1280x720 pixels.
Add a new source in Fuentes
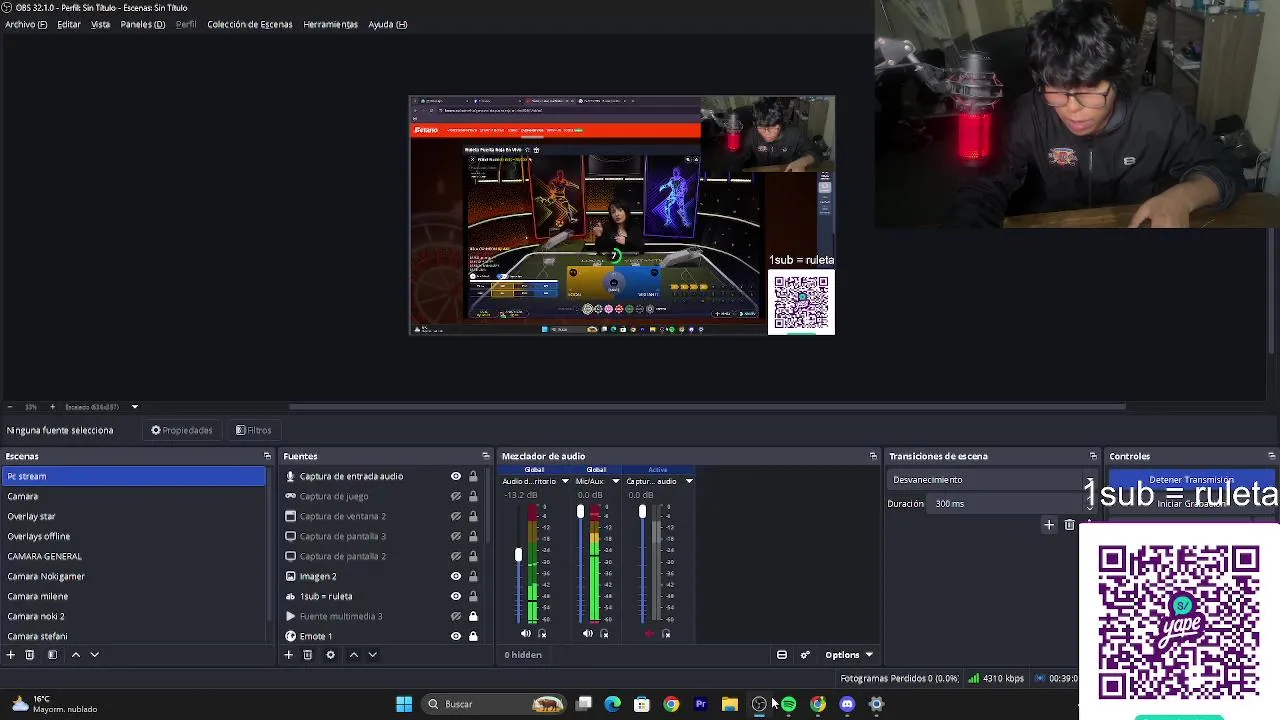pos(288,655)
